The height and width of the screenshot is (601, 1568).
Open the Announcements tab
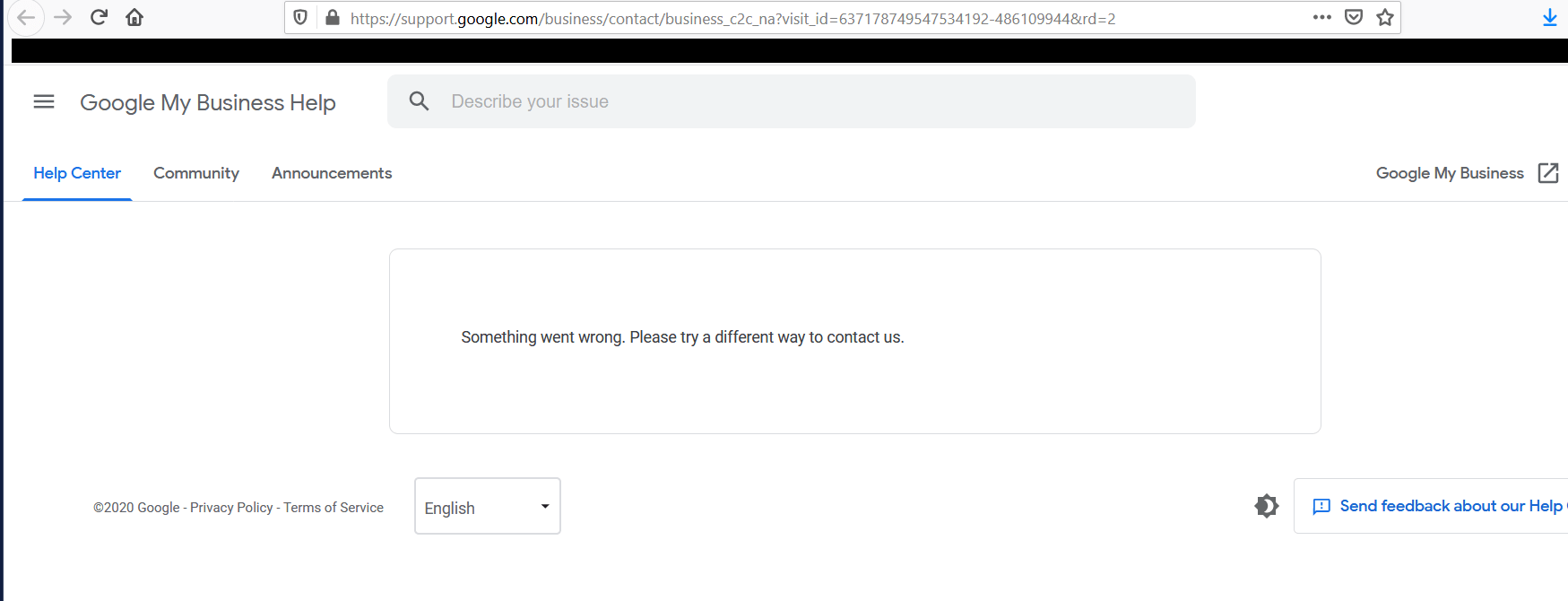click(332, 173)
